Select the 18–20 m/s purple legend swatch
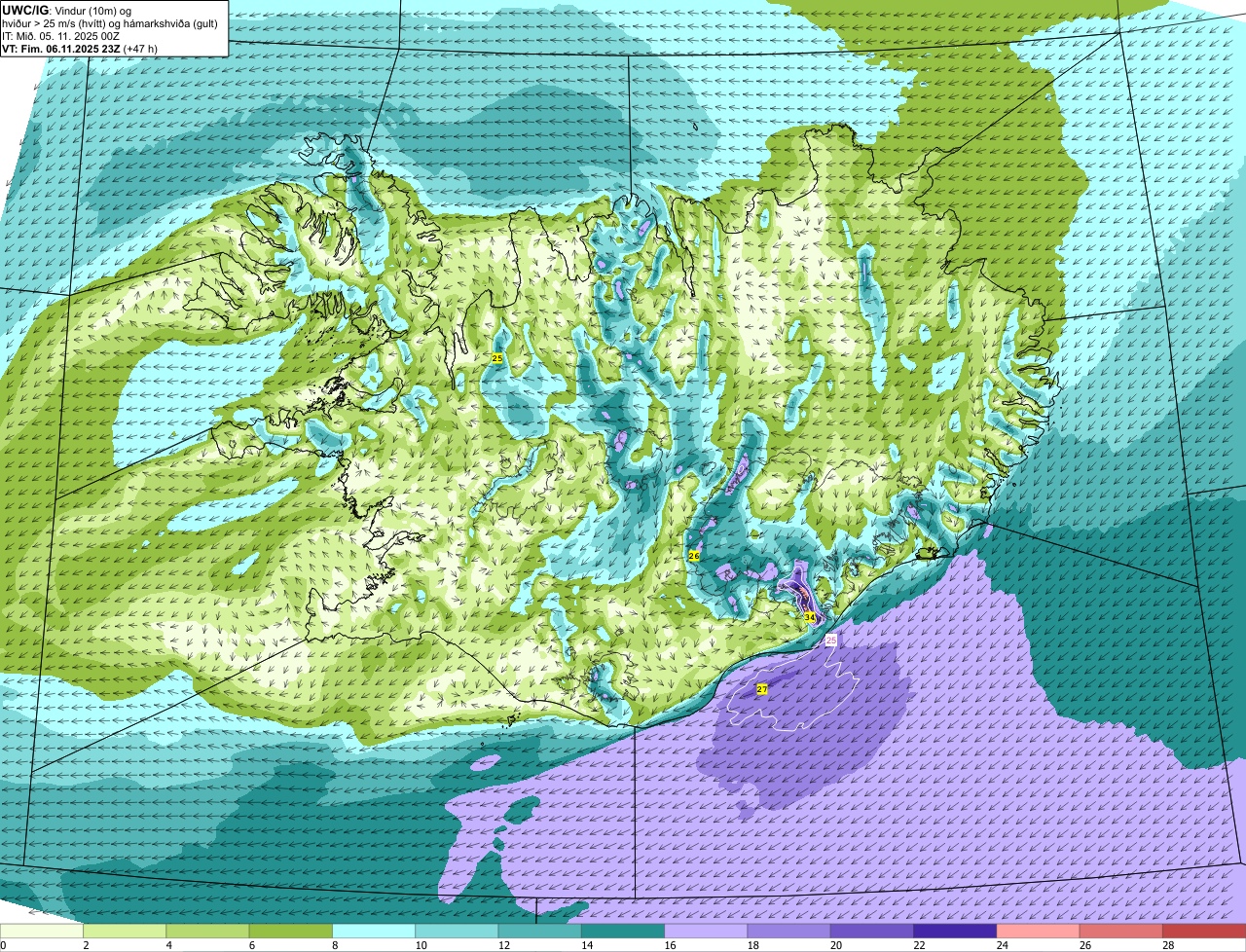This screenshot has width=1246, height=952. click(789, 932)
